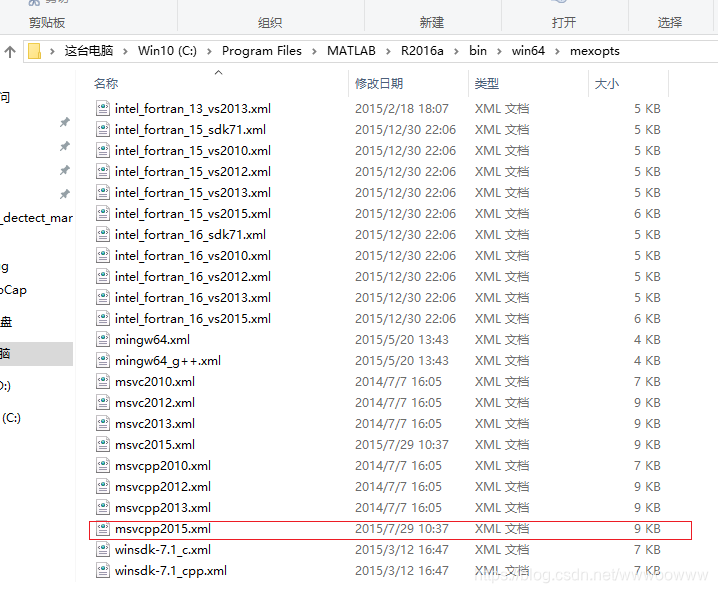Viewport: 718px width, 593px height.
Task: Click the up-arrow navigation button
Action: (x=10, y=51)
